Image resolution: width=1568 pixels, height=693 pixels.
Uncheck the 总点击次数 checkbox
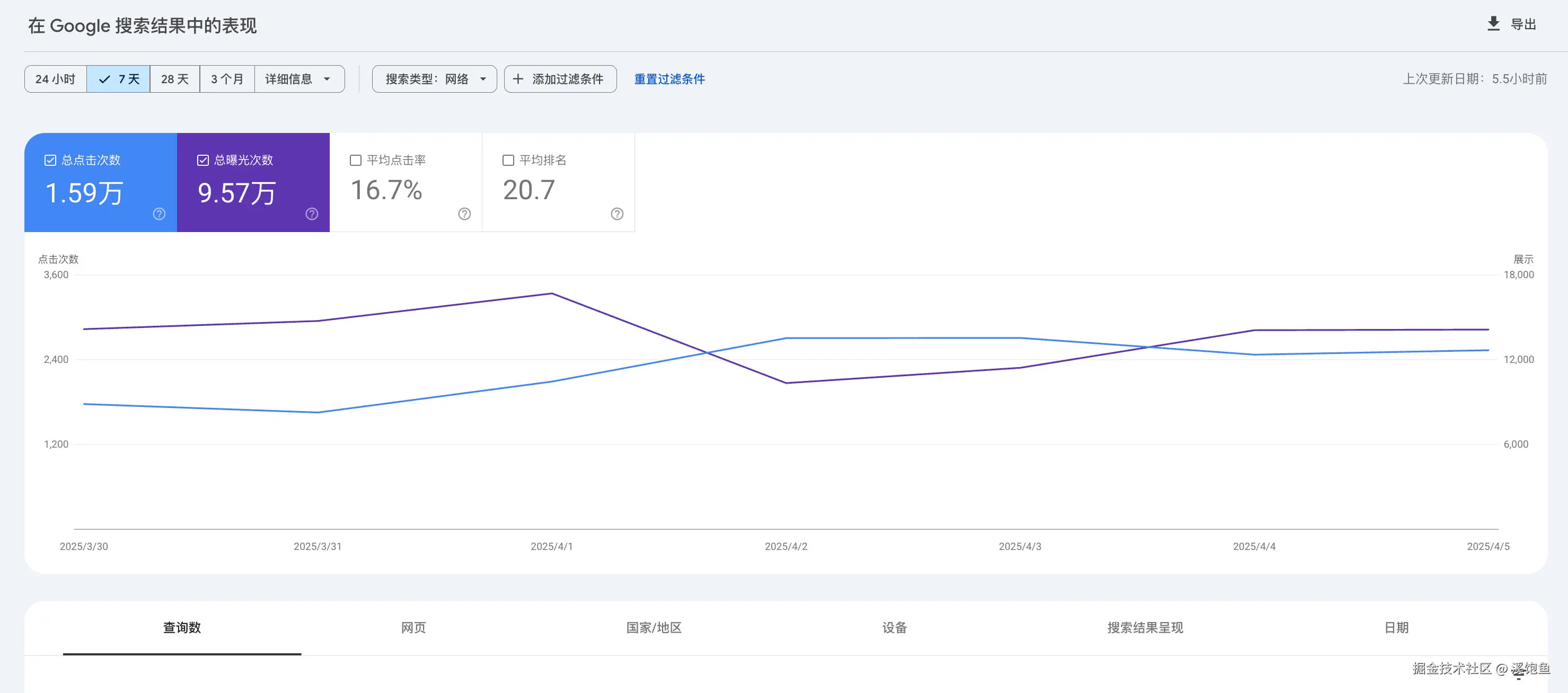(x=50, y=160)
